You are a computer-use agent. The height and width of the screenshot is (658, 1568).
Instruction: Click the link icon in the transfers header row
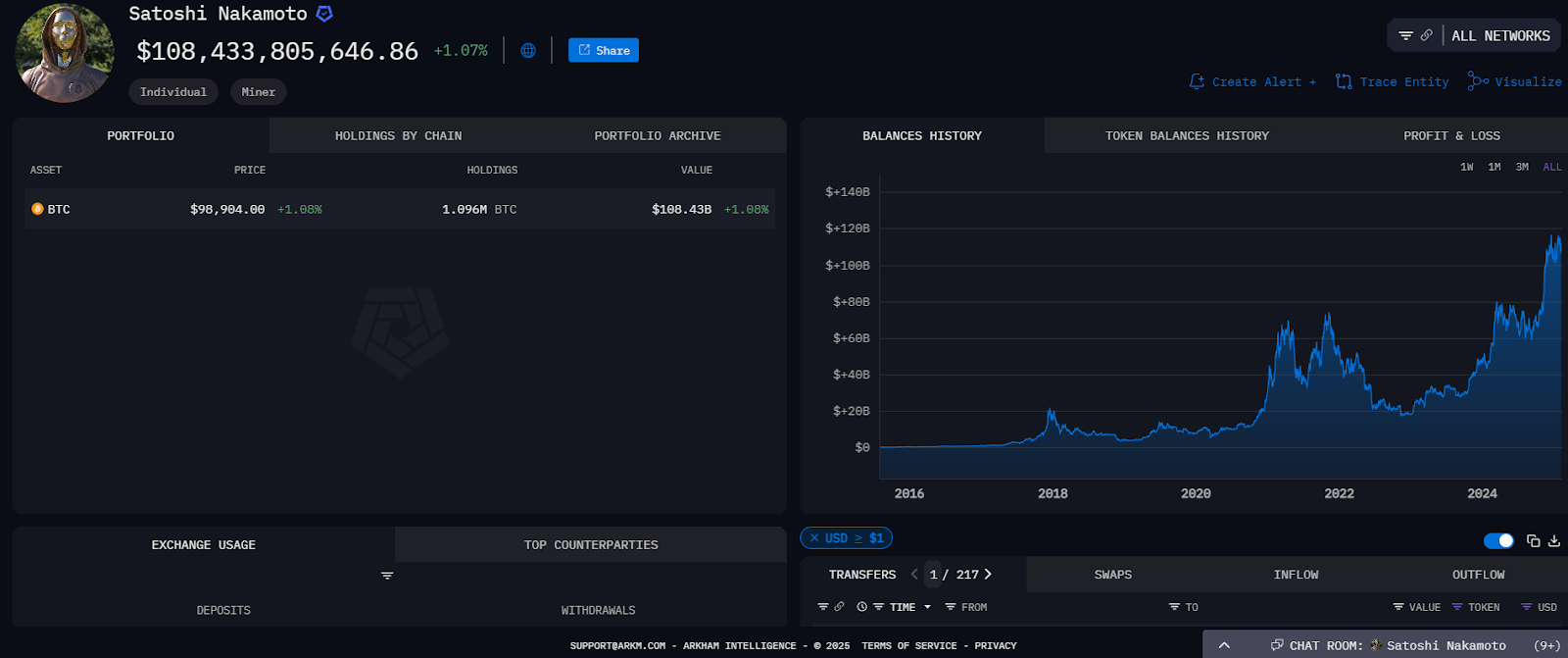(839, 607)
